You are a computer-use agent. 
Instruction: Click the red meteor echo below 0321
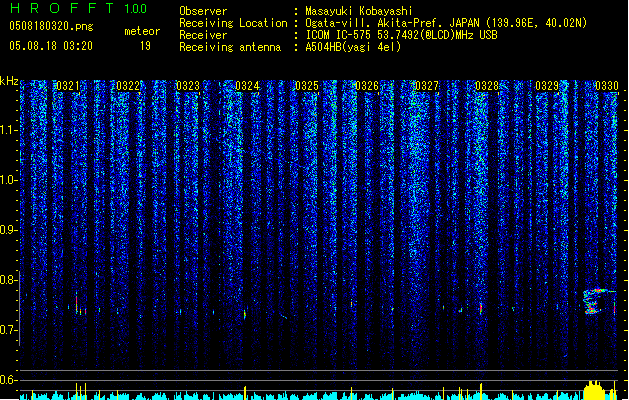pyautogui.click(x=76, y=303)
